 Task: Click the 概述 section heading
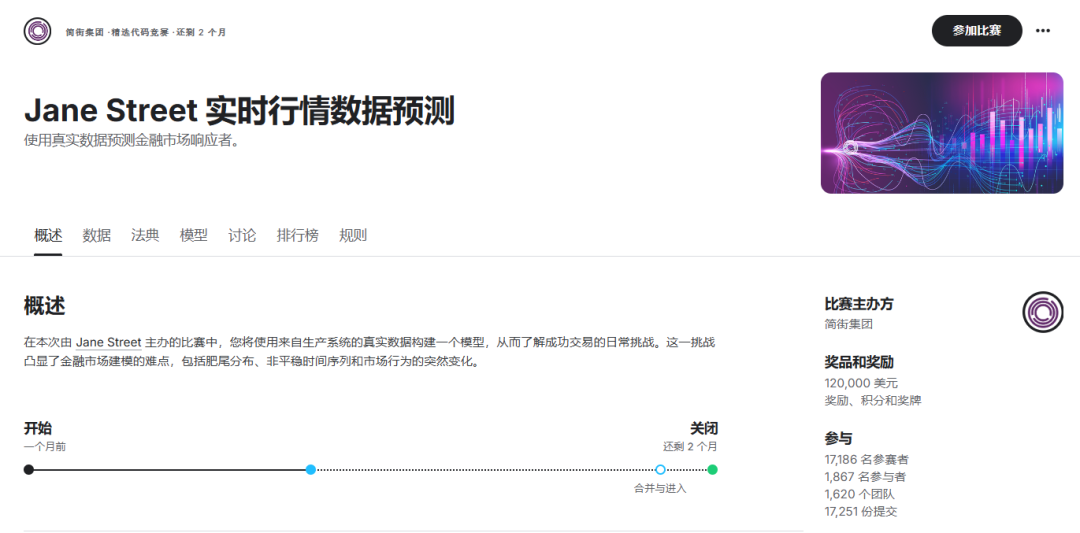pos(45,306)
